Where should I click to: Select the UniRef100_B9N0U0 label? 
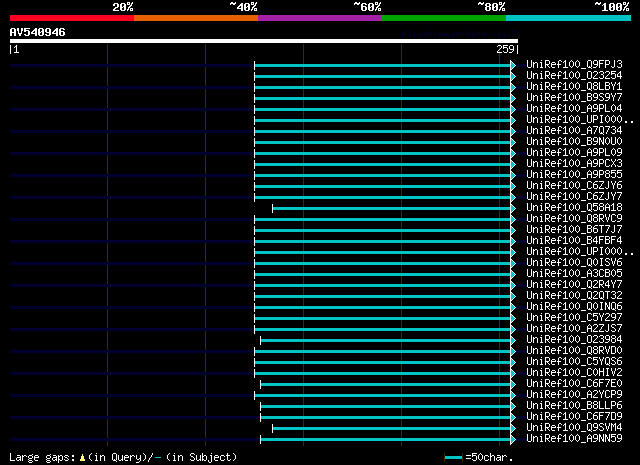pyautogui.click(x=574, y=142)
